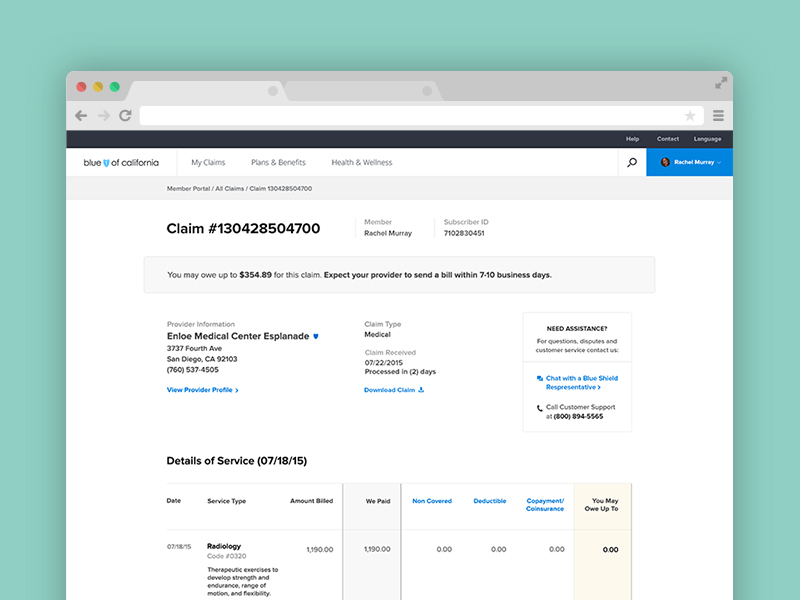The width and height of the screenshot is (800, 600).
Task: Click the download icon beside Download Claim
Action: [421, 390]
